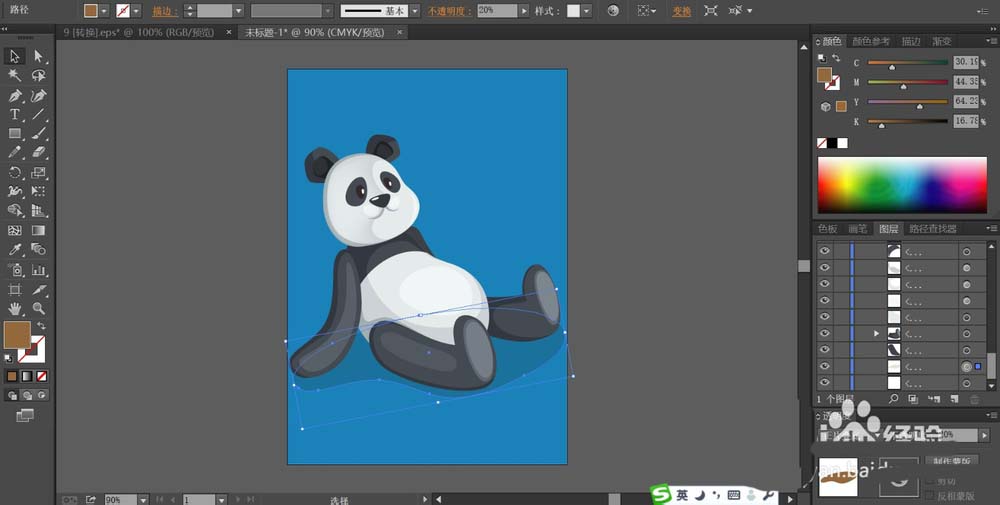
Task: Open the opacity 20% dropdown arrow
Action: click(525, 11)
